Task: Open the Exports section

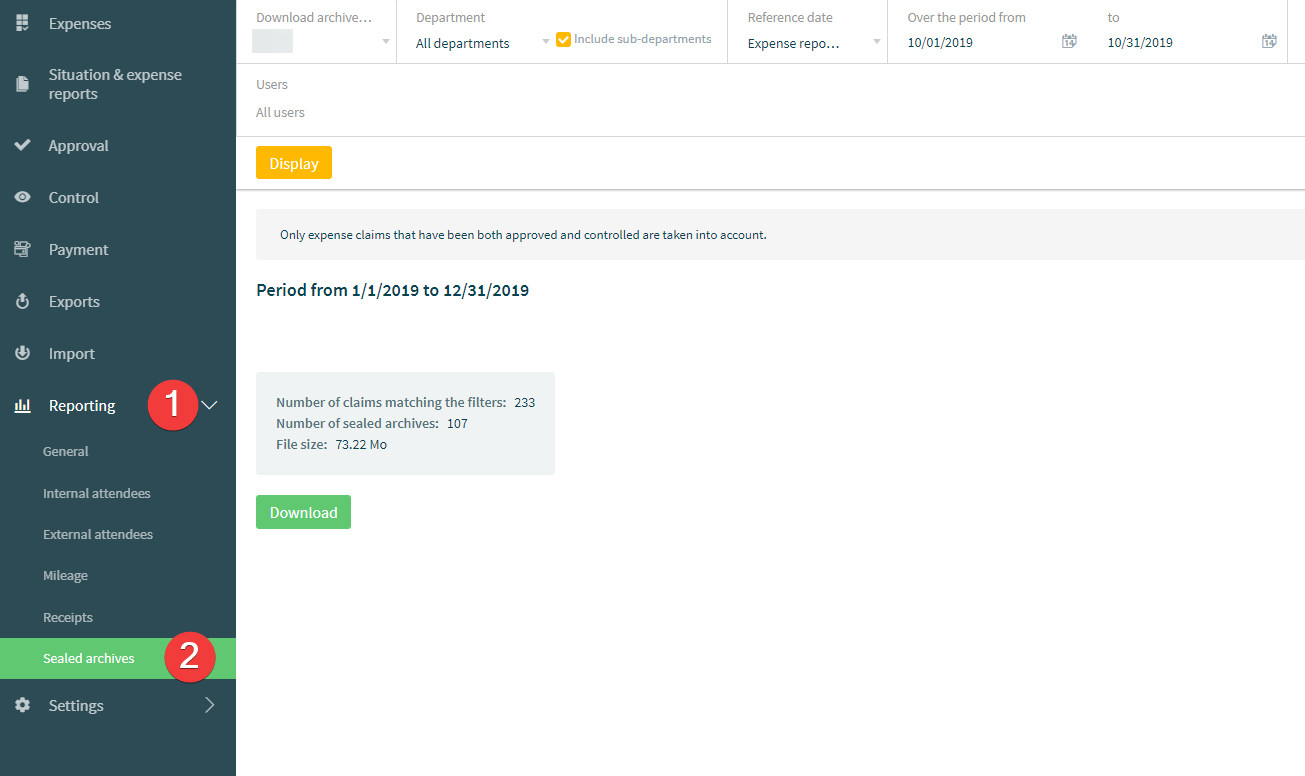Action: coord(74,301)
